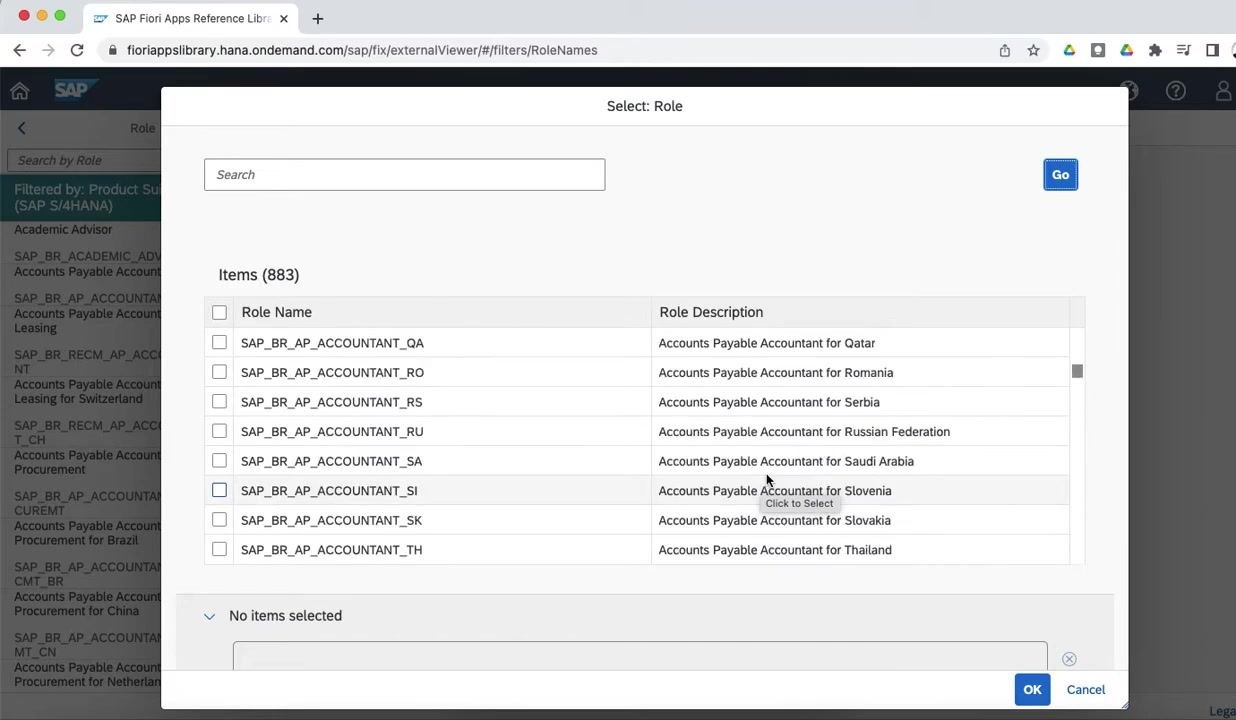
Task: Click the selected items token field
Action: 640,656
